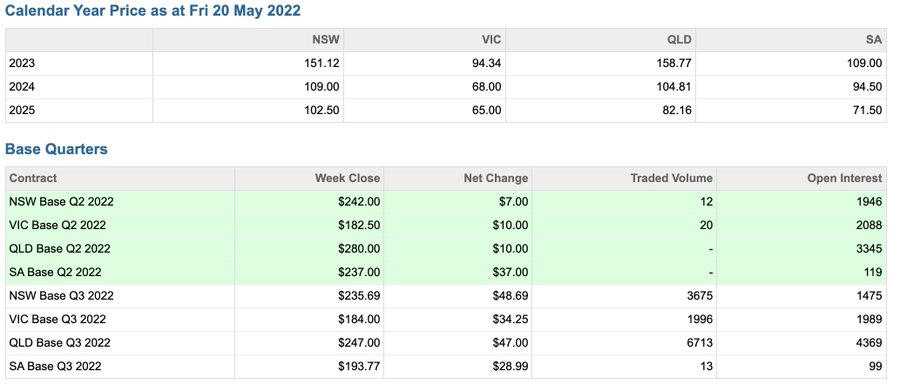900x385 pixels.
Task: Select the SA Base Q2 2022 contract
Action: pyautogui.click(x=445, y=272)
